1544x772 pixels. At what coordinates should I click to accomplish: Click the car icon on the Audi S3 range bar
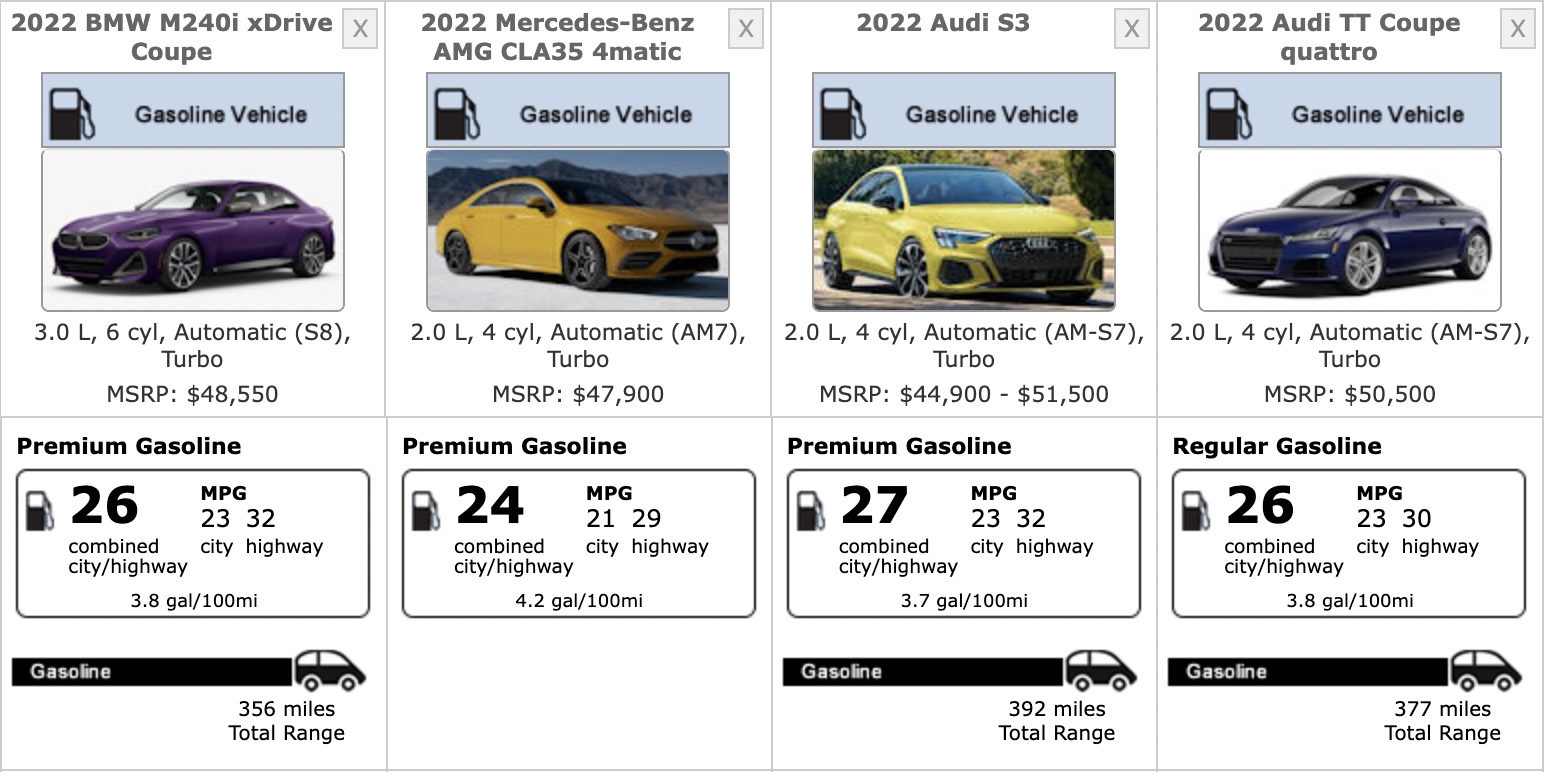coord(1100,670)
